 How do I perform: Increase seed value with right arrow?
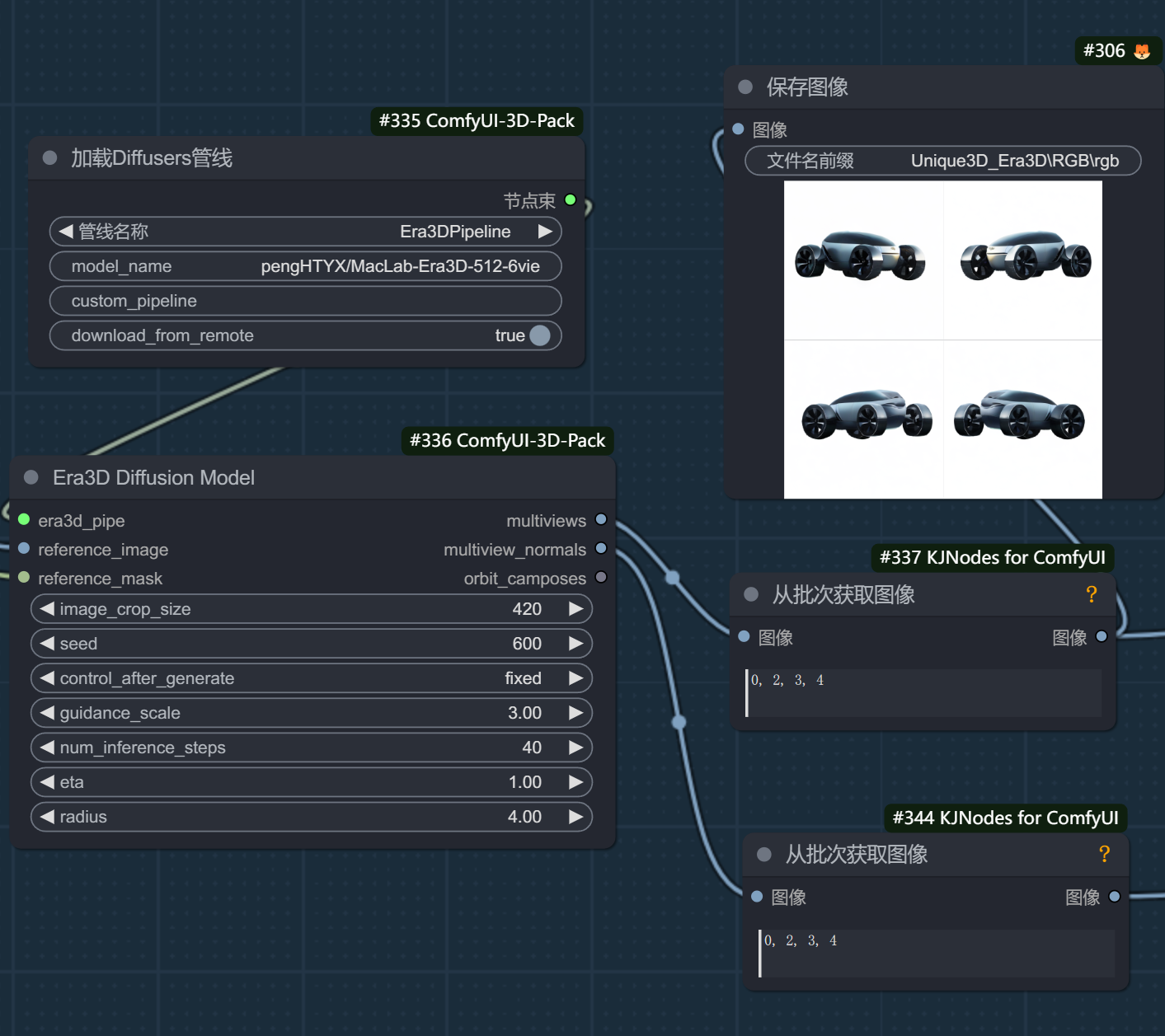coord(575,644)
